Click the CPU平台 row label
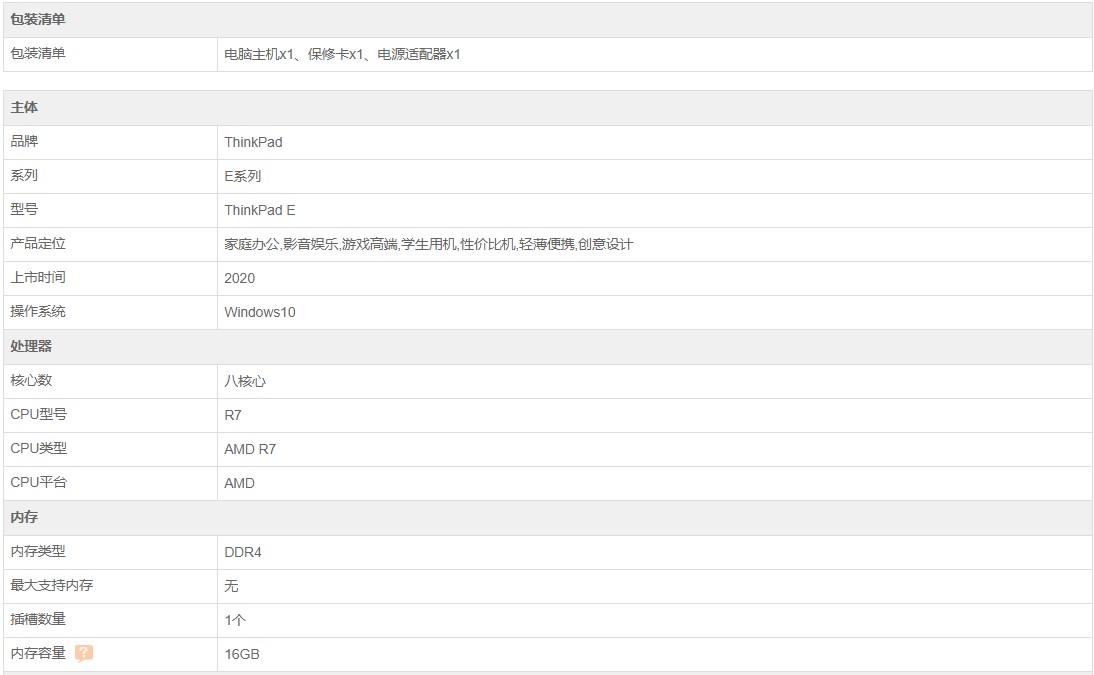1094x675 pixels. (x=38, y=482)
